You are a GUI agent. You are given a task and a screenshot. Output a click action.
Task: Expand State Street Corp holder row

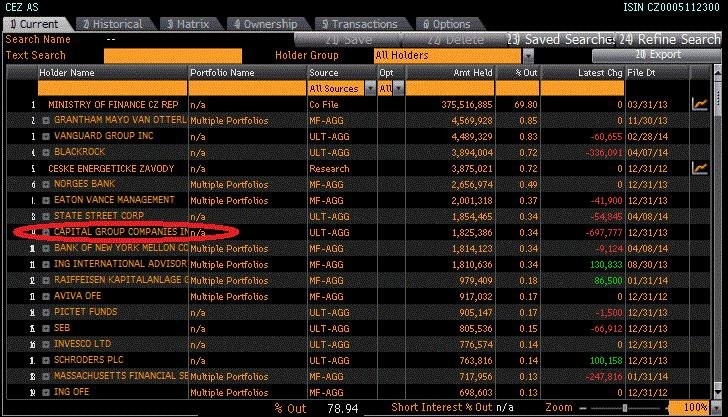click(x=46, y=216)
